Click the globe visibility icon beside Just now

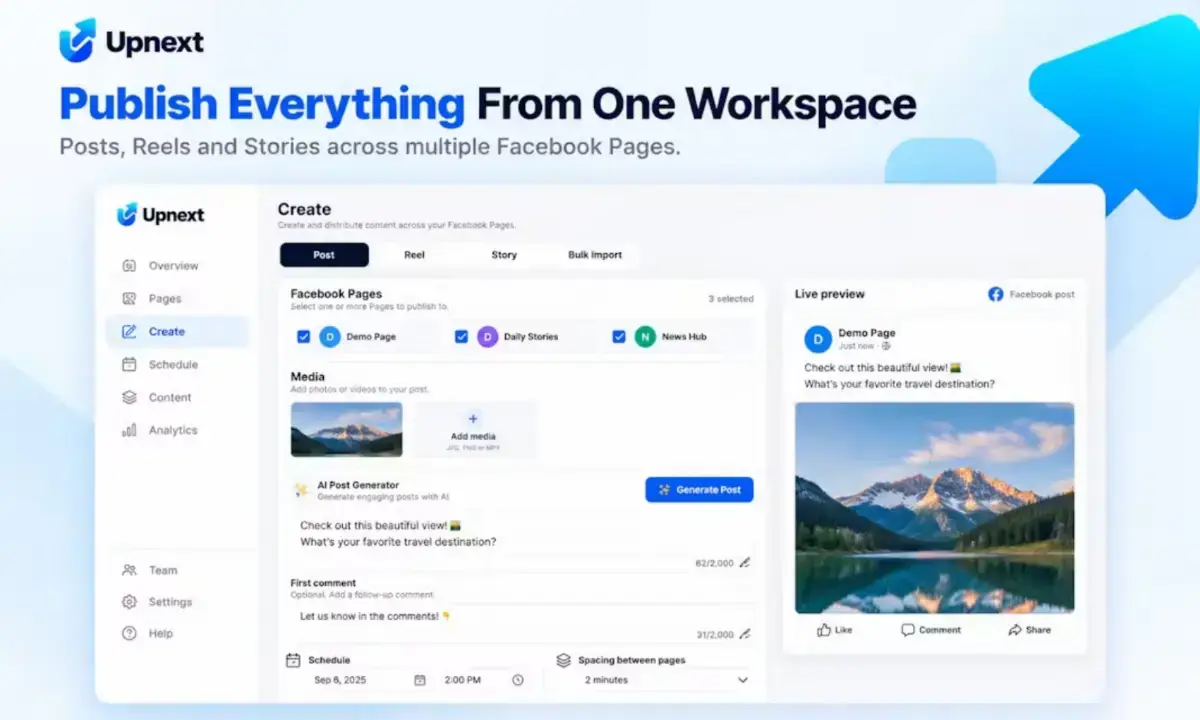(x=886, y=346)
